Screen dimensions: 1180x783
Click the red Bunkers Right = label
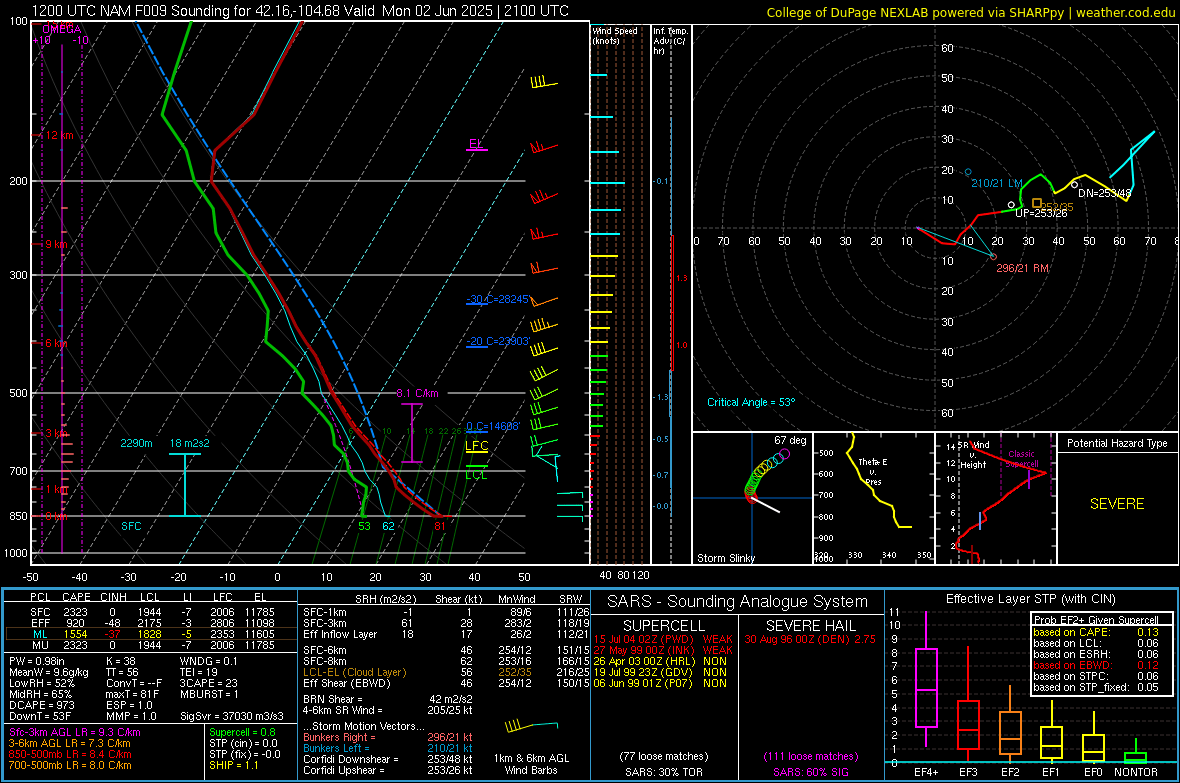(x=338, y=737)
